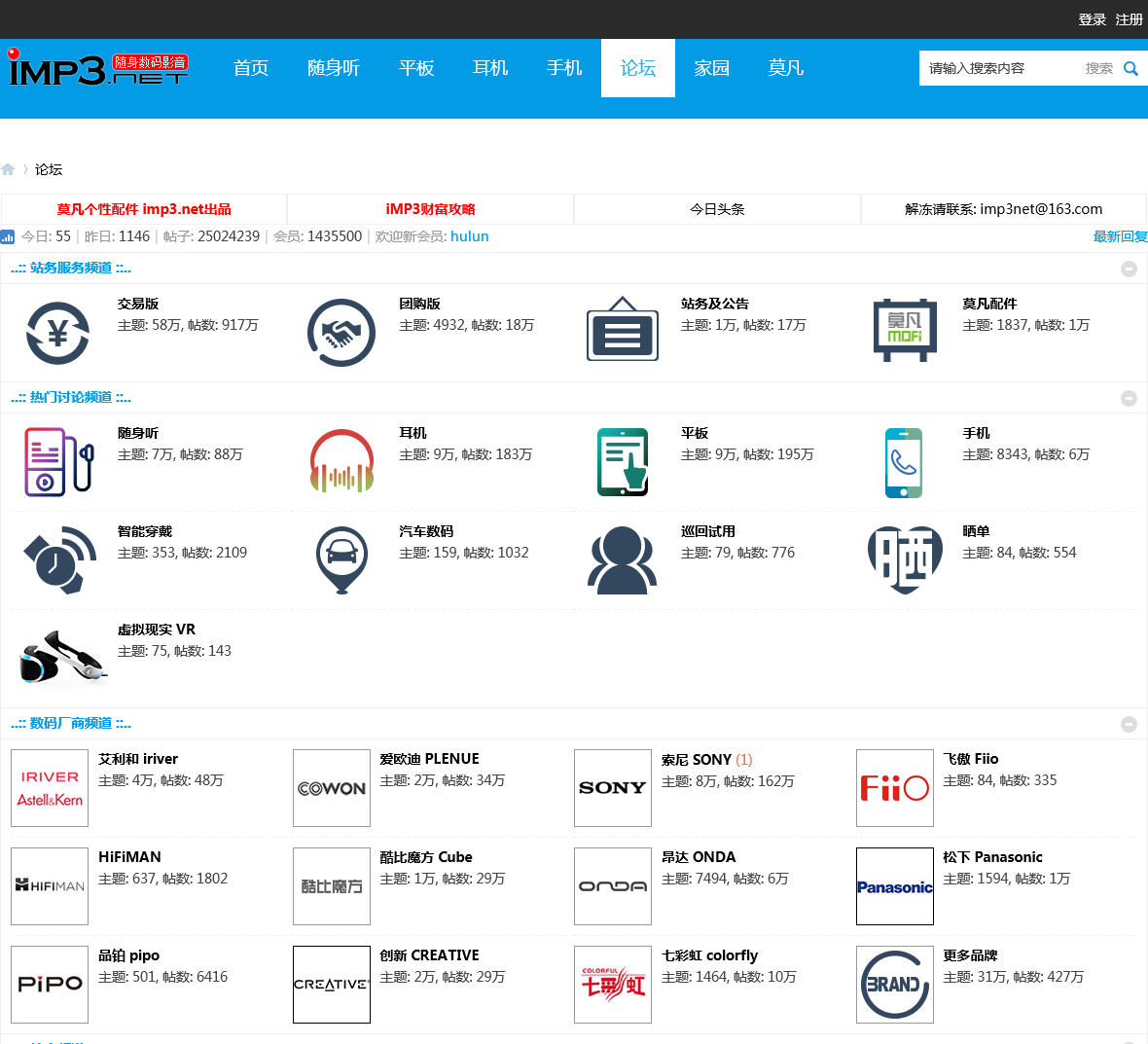The height and width of the screenshot is (1044, 1148).
Task: Open the 晒单 heart icon
Action: pyautogui.click(x=905, y=560)
